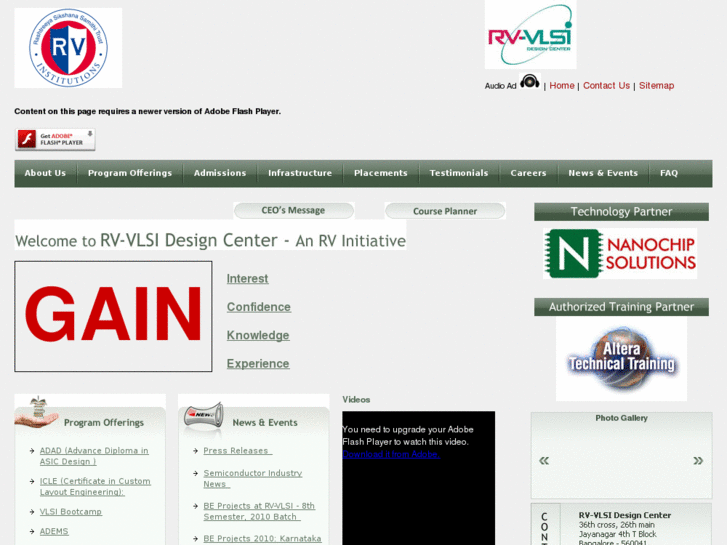727x545 pixels.
Task: Open the RV-VLSI Design Center logo
Action: [530, 35]
